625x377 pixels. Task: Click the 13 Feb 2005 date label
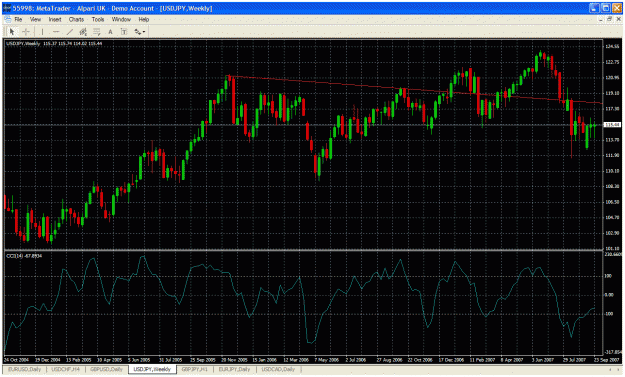pyautogui.click(x=79, y=360)
